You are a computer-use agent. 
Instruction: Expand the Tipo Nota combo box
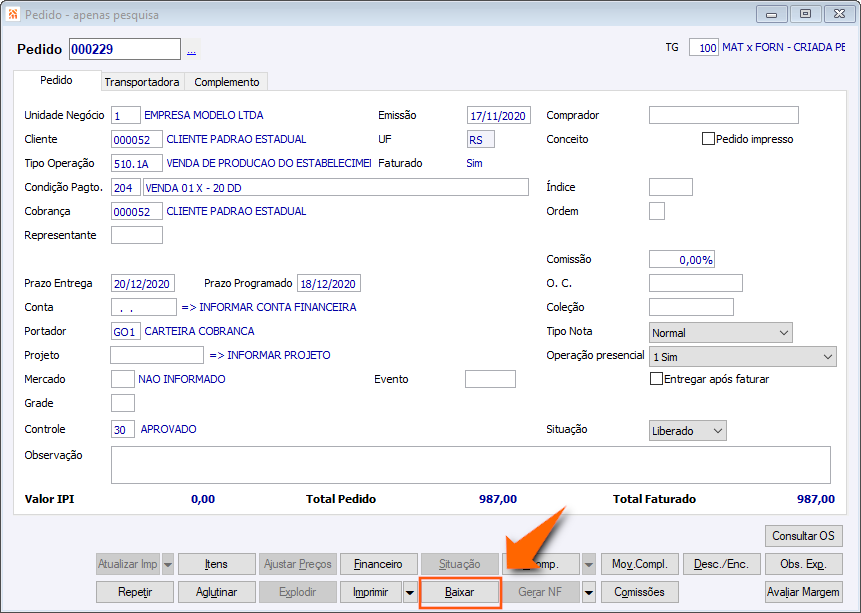pyautogui.click(x=720, y=333)
